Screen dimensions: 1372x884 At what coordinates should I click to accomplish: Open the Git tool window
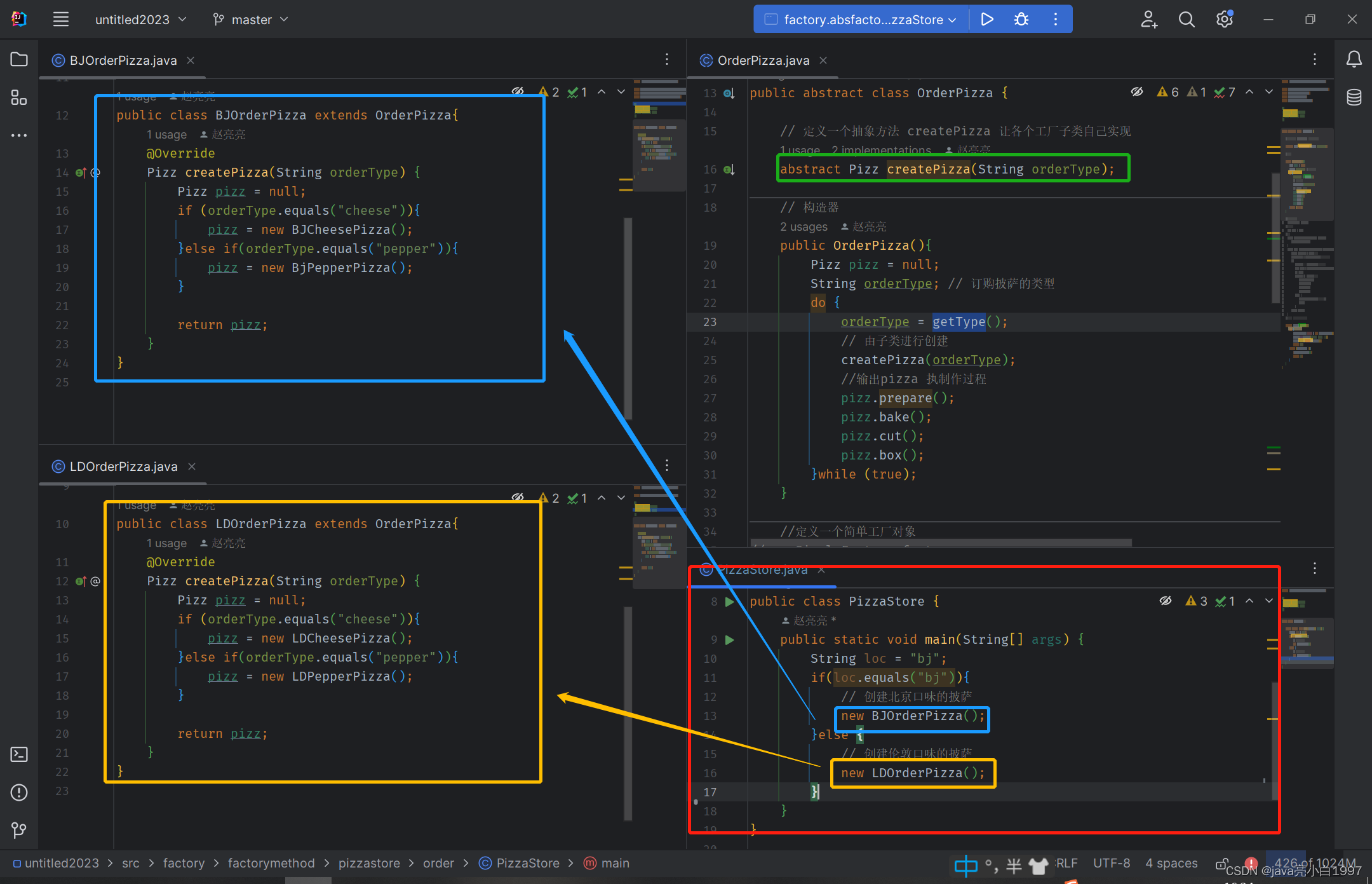coord(19,830)
